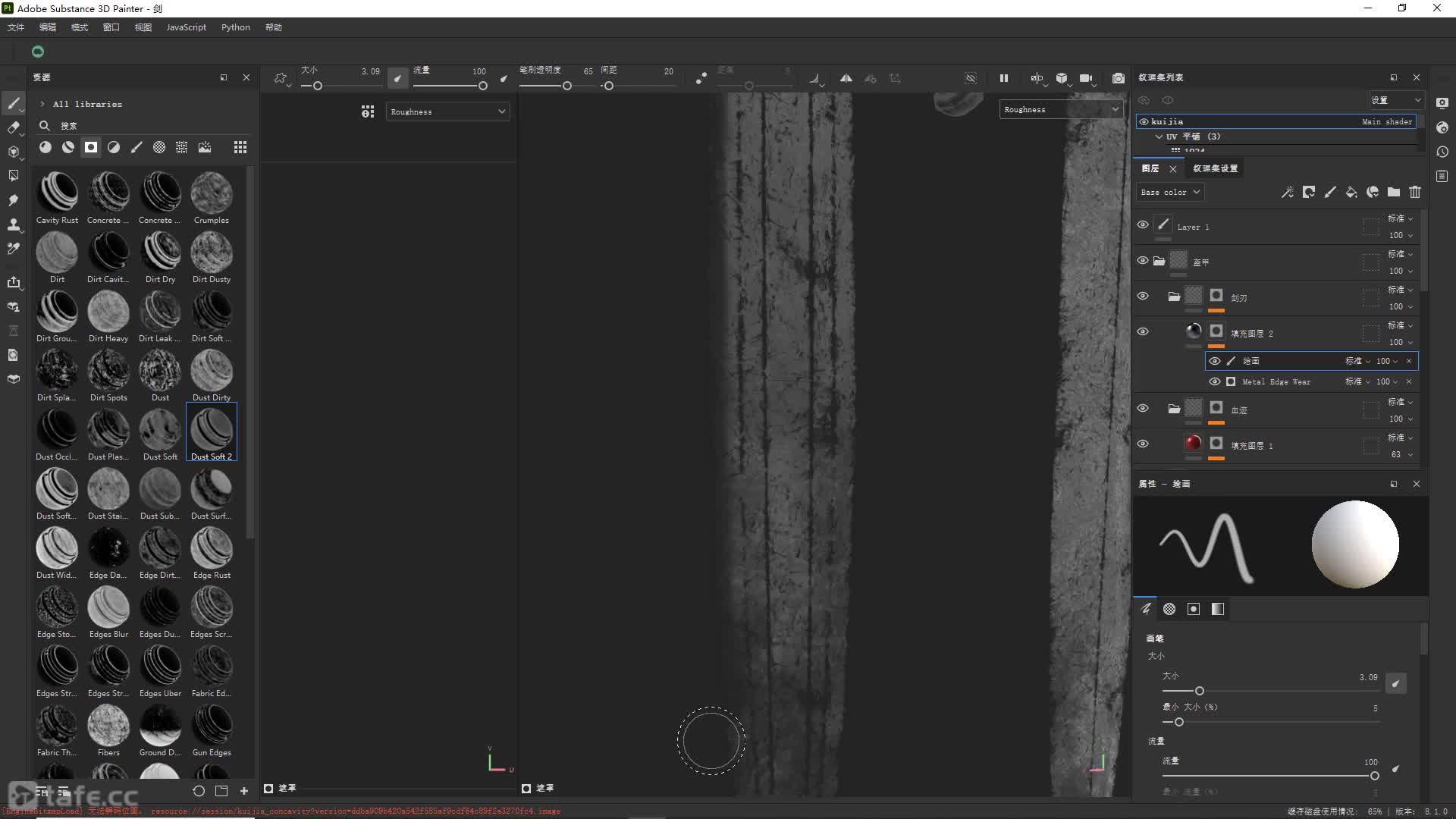Click the symmetry icon in top toolbar
Screen dimensions: 1456x819
click(846, 78)
